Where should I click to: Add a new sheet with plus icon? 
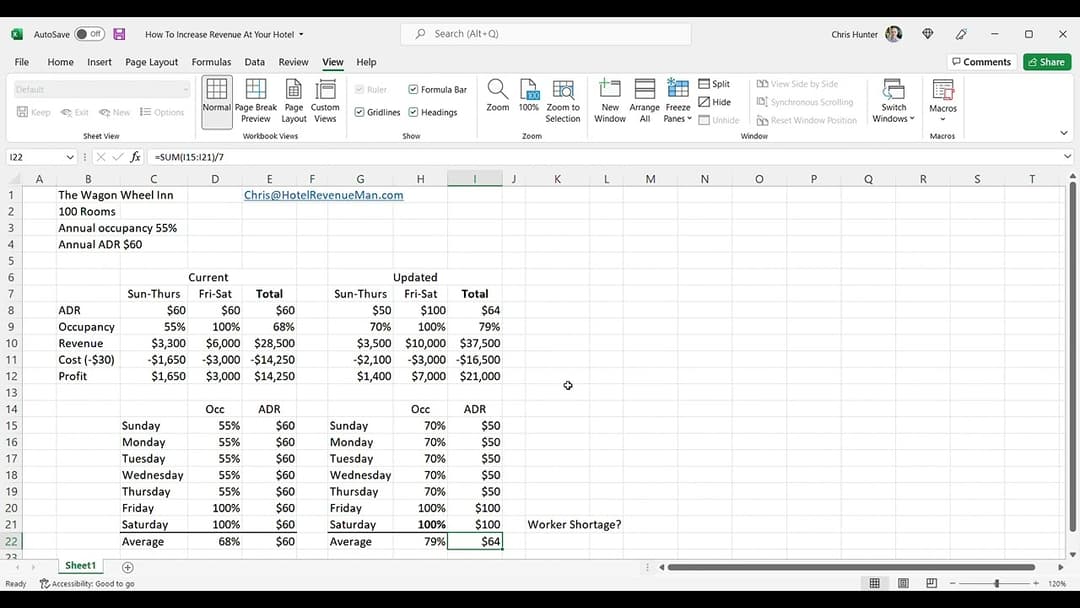coord(127,567)
